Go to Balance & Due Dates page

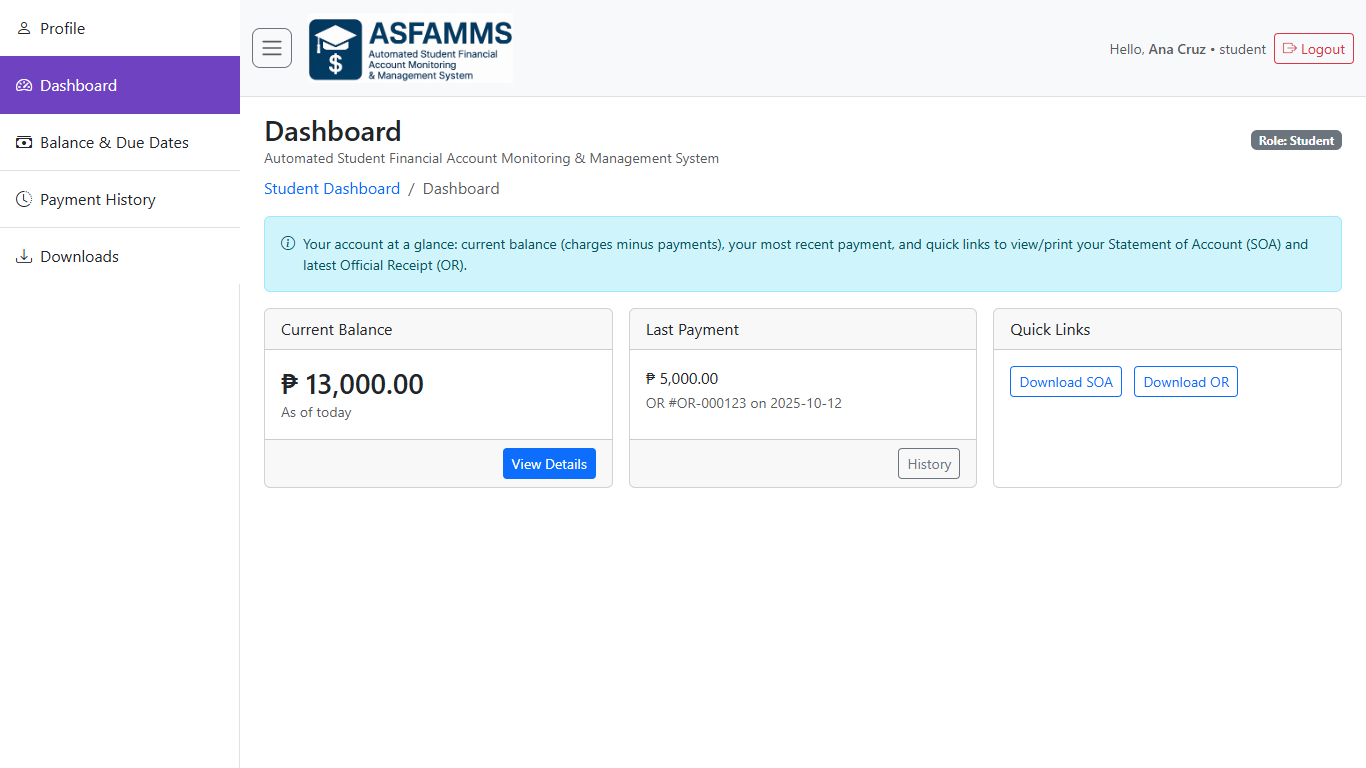point(114,143)
